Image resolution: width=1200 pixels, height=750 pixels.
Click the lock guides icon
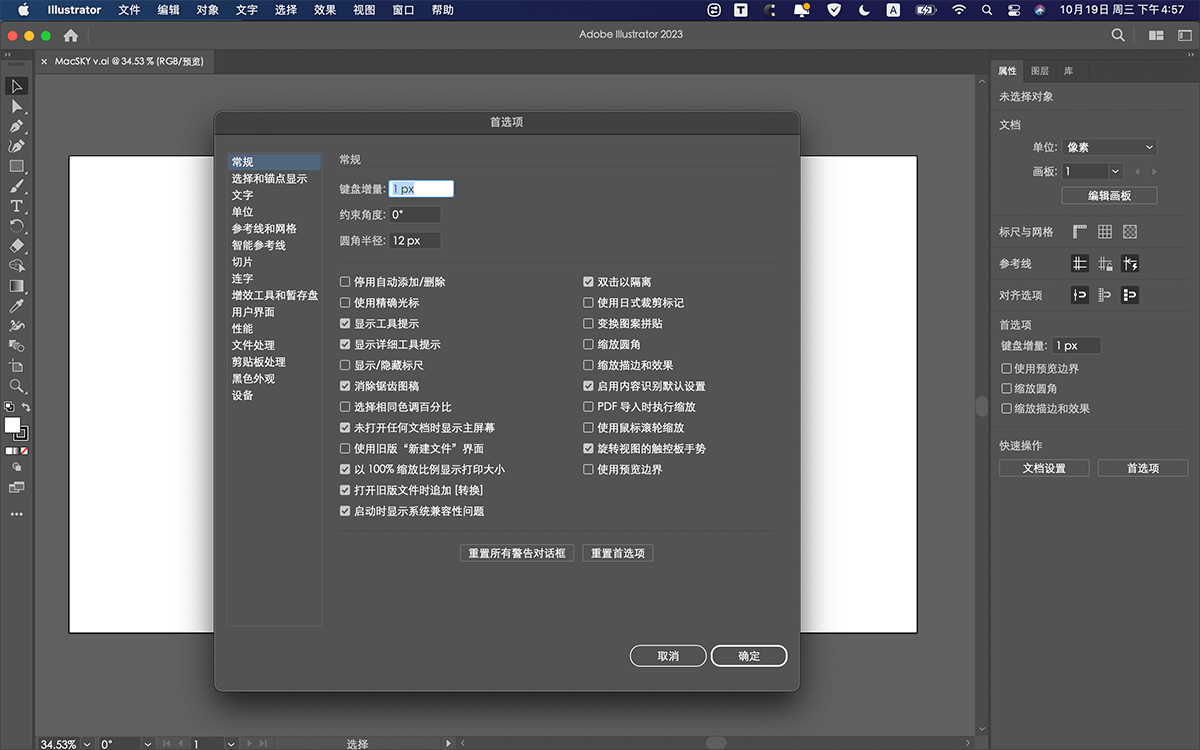(1105, 264)
